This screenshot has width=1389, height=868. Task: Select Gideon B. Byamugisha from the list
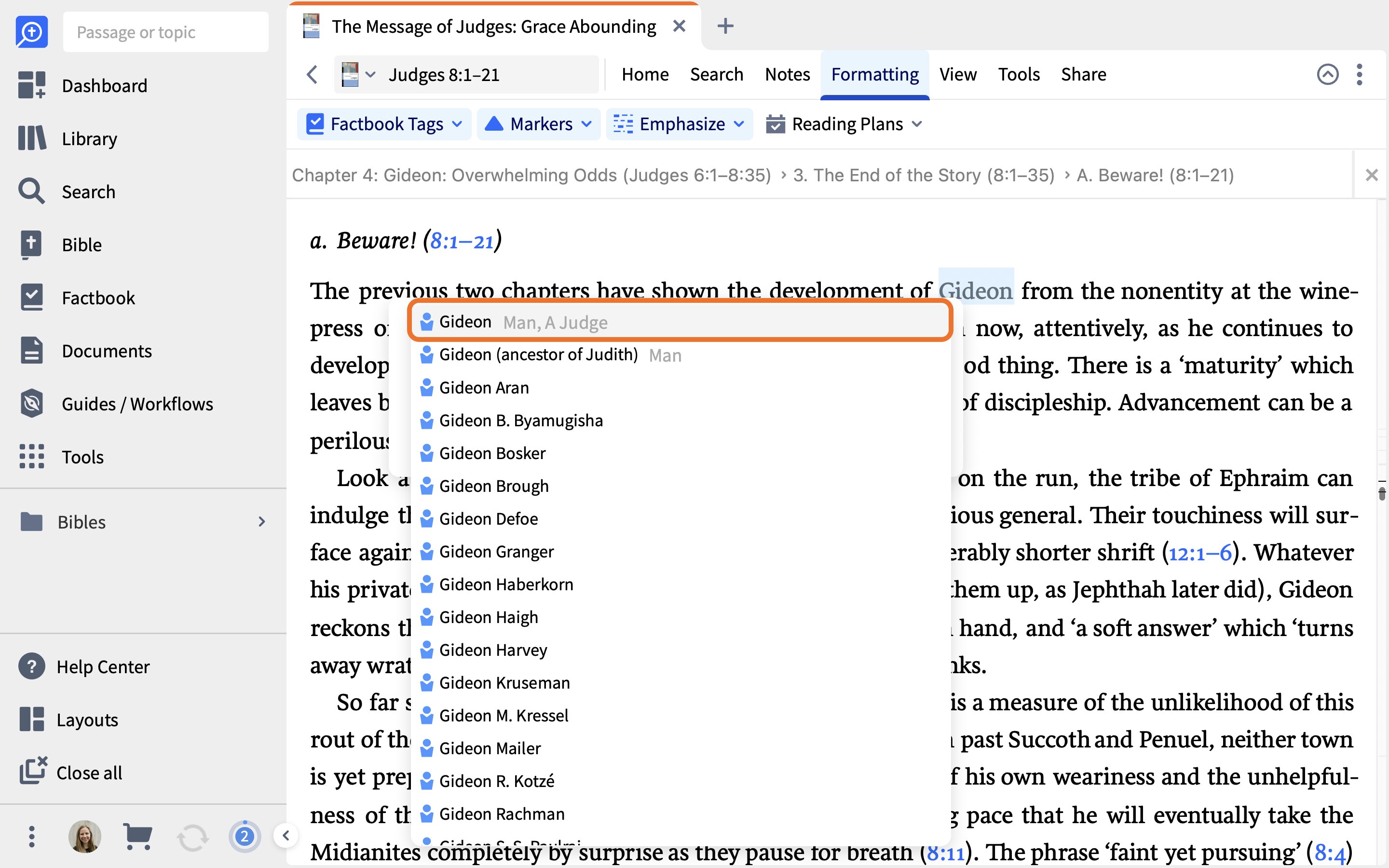[680, 420]
